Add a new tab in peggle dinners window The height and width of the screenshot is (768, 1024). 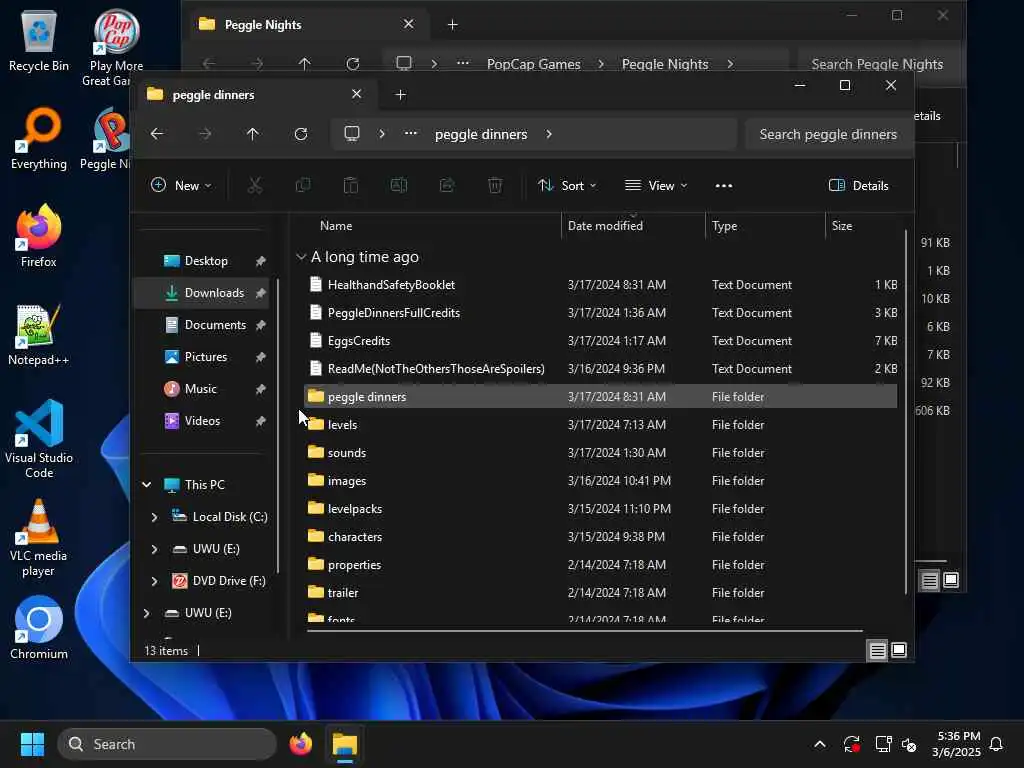pyautogui.click(x=400, y=95)
